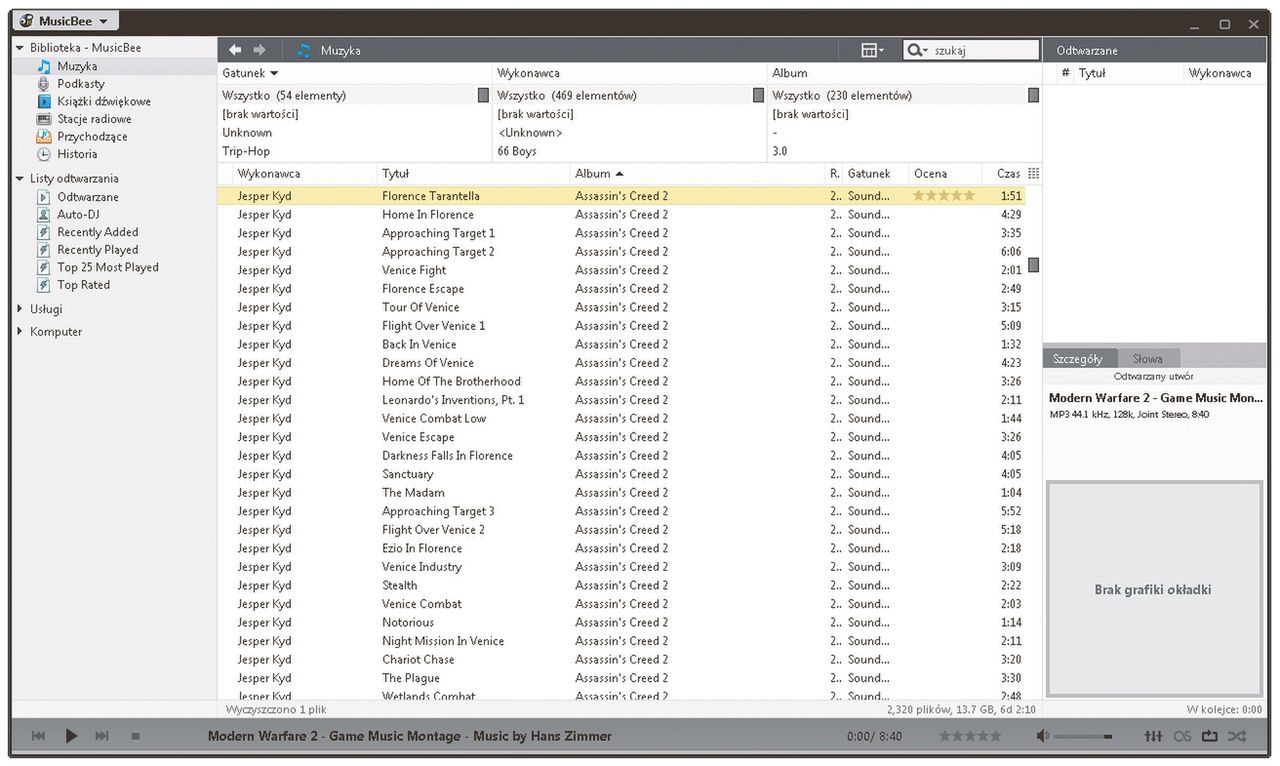Expand the Usługi section
The width and height of the screenshot is (1280, 766).
19,309
